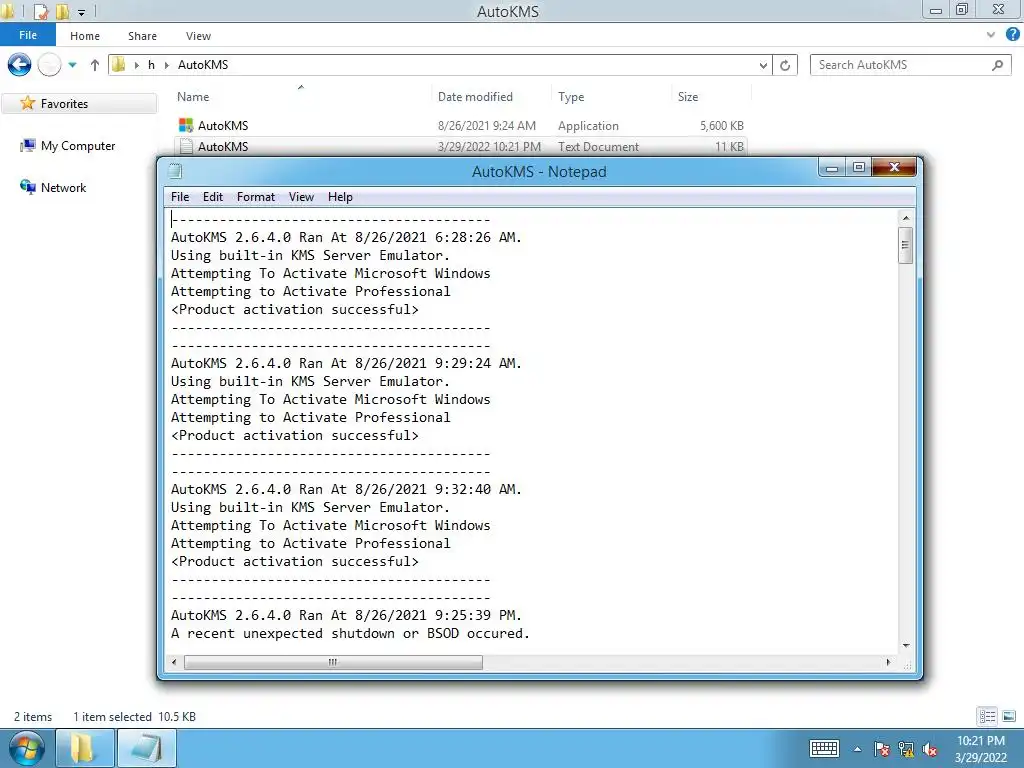
Task: Click the '5,600 KB' size cell
Action: coord(722,125)
